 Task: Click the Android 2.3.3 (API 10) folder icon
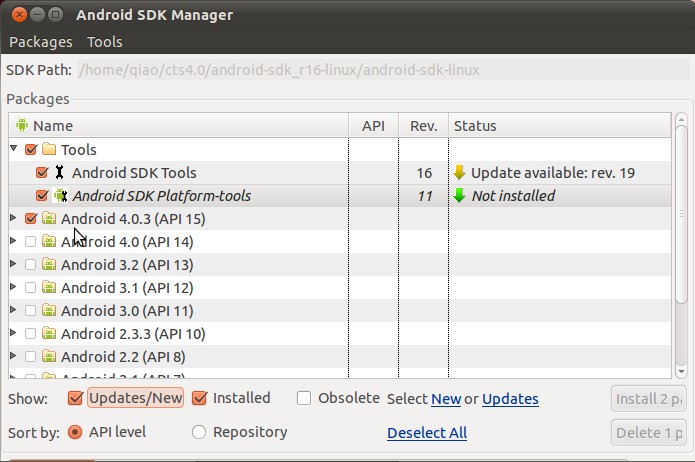click(x=49, y=333)
